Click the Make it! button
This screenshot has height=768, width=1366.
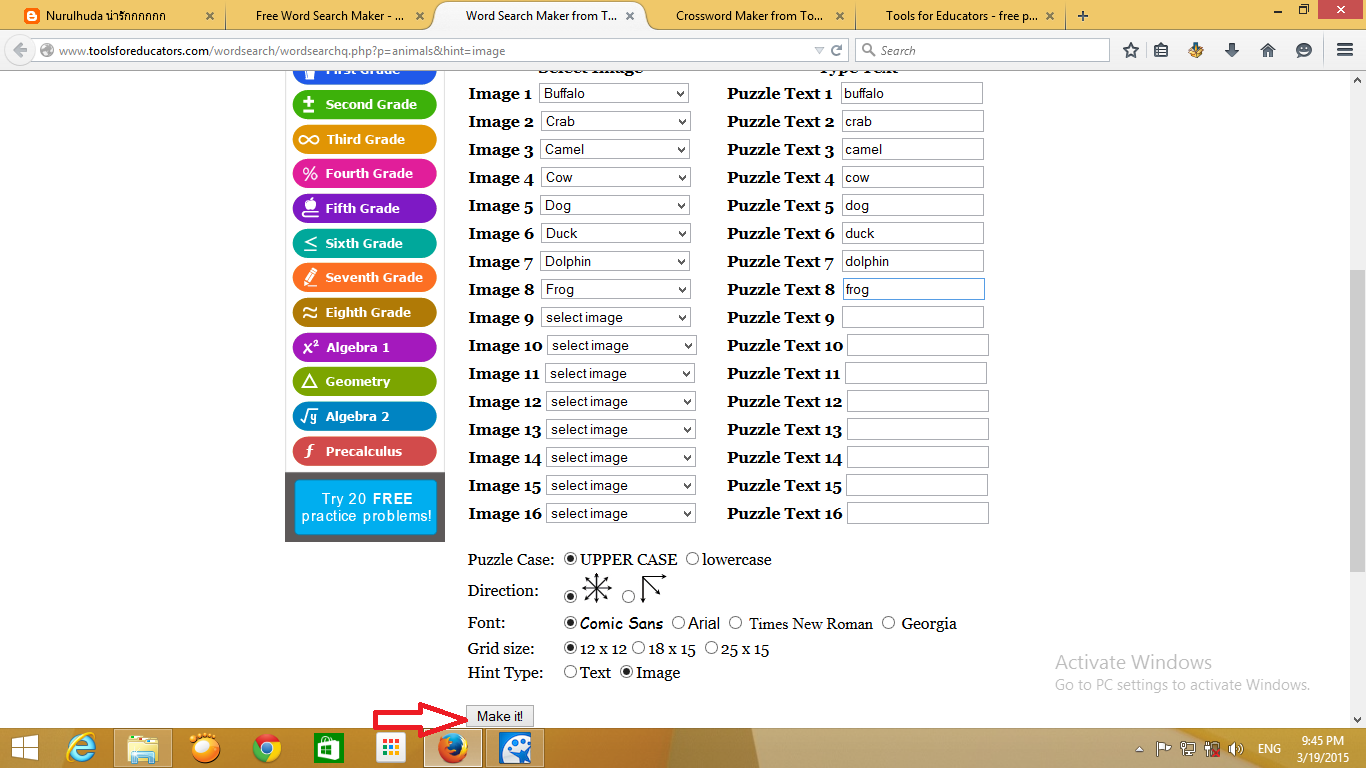coord(500,715)
